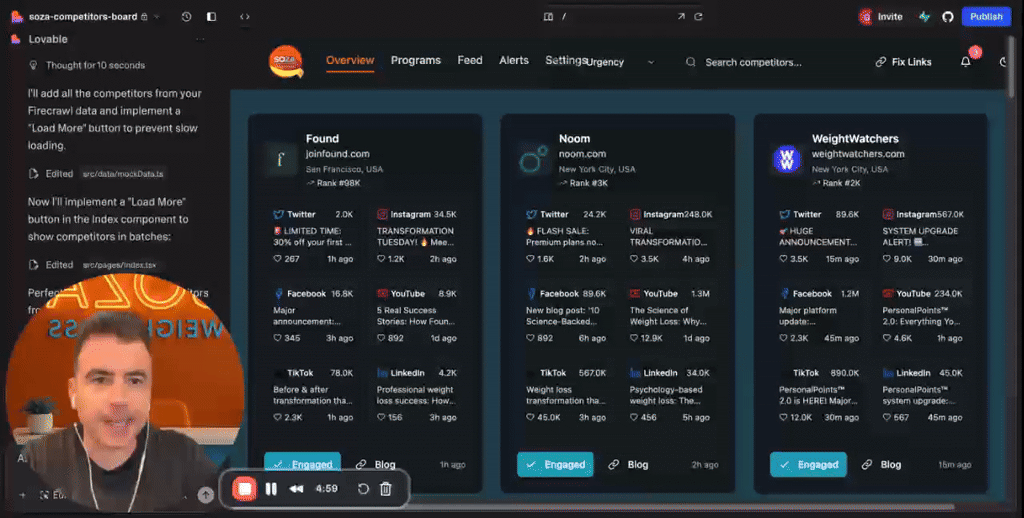Open the Settings tab
Viewport: 1024px width, 518px height.
tap(566, 60)
